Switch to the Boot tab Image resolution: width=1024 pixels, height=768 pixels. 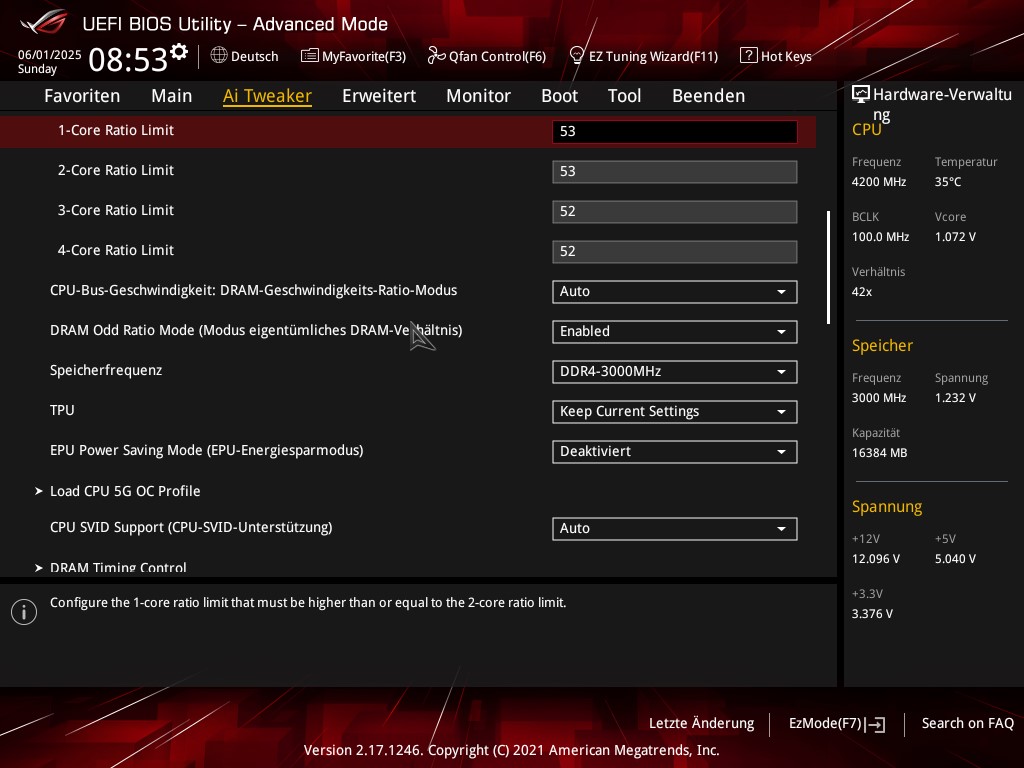(x=559, y=96)
